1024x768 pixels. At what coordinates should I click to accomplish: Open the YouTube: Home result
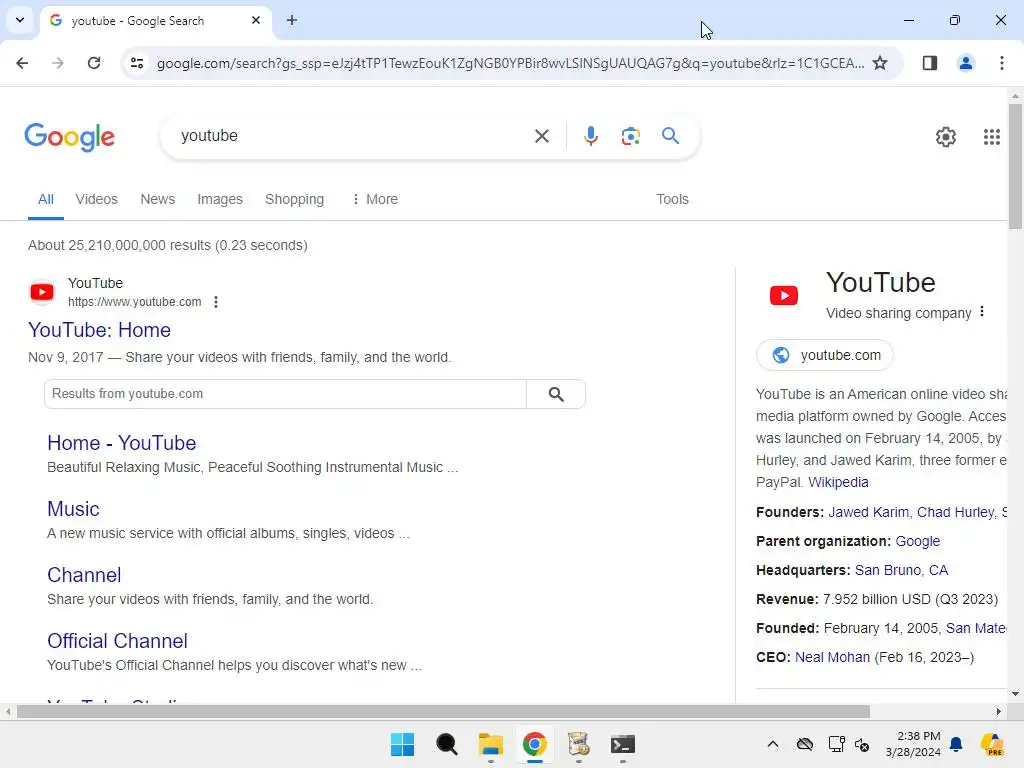(99, 330)
